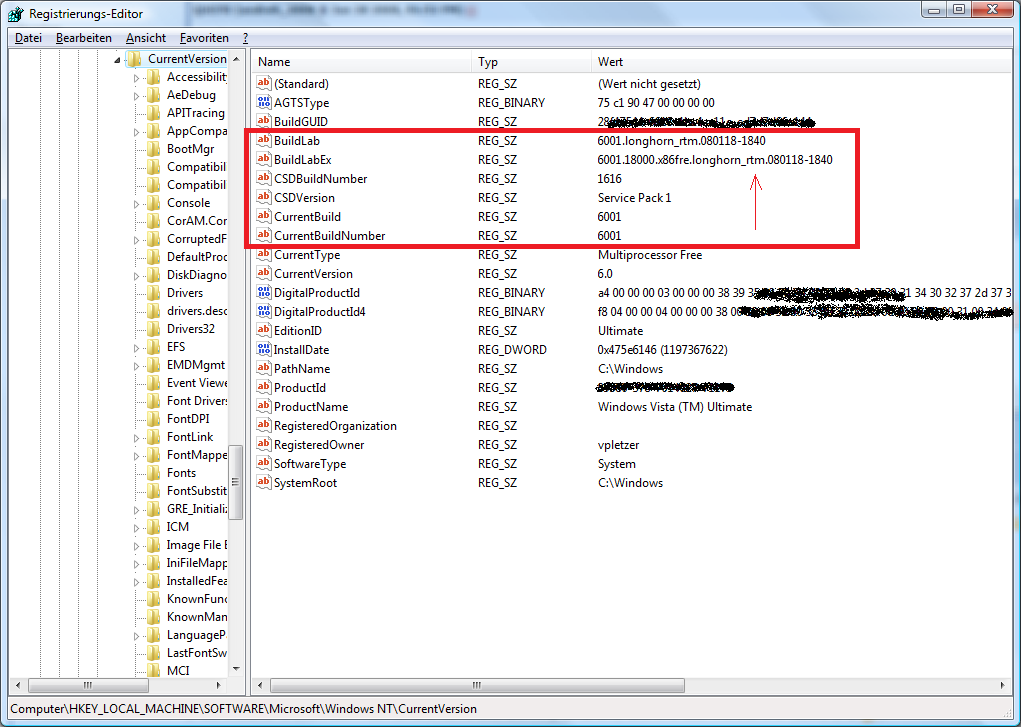Click the folder icon of the Drivers32 key
1021x727 pixels.
point(154,329)
